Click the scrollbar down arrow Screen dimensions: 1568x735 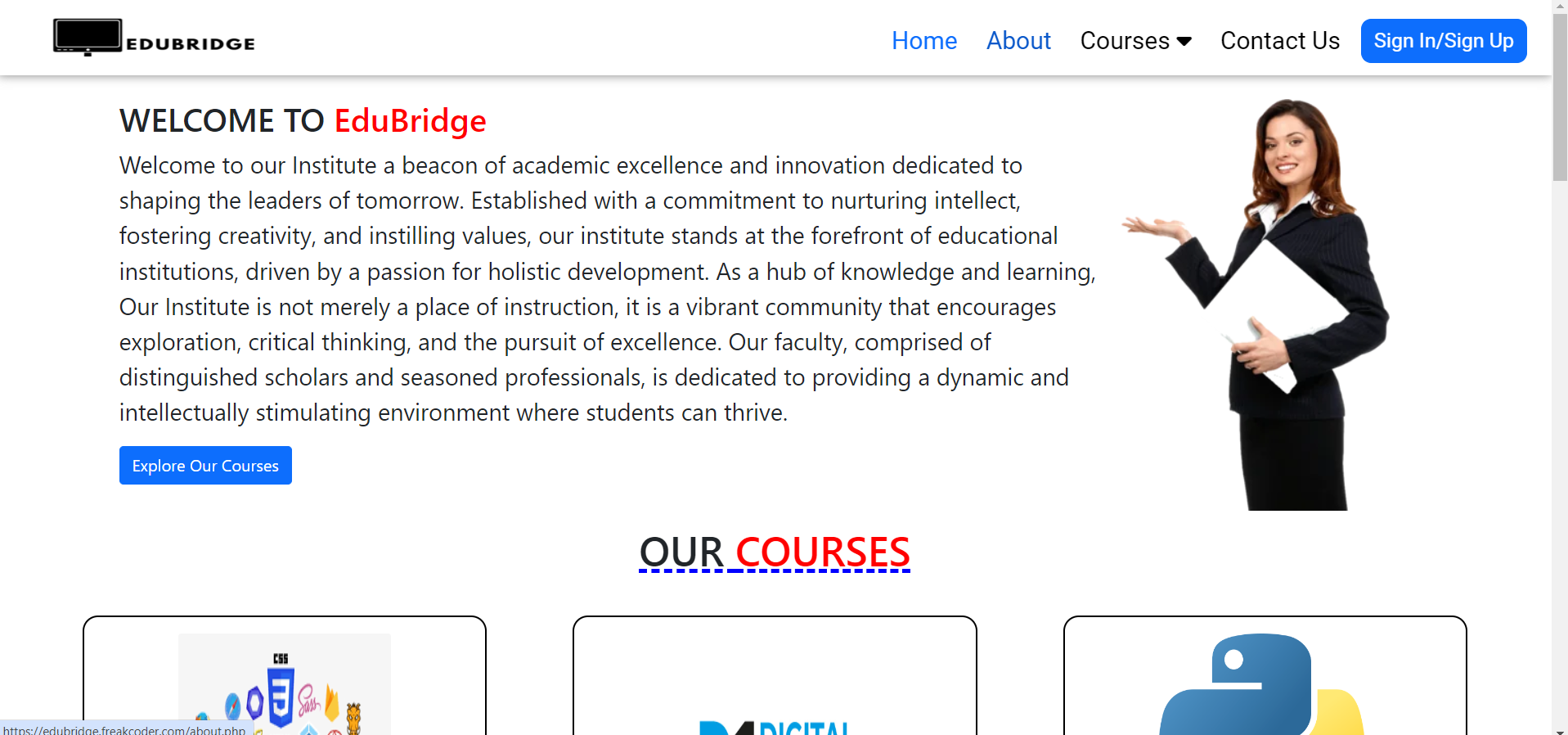(x=1560, y=730)
